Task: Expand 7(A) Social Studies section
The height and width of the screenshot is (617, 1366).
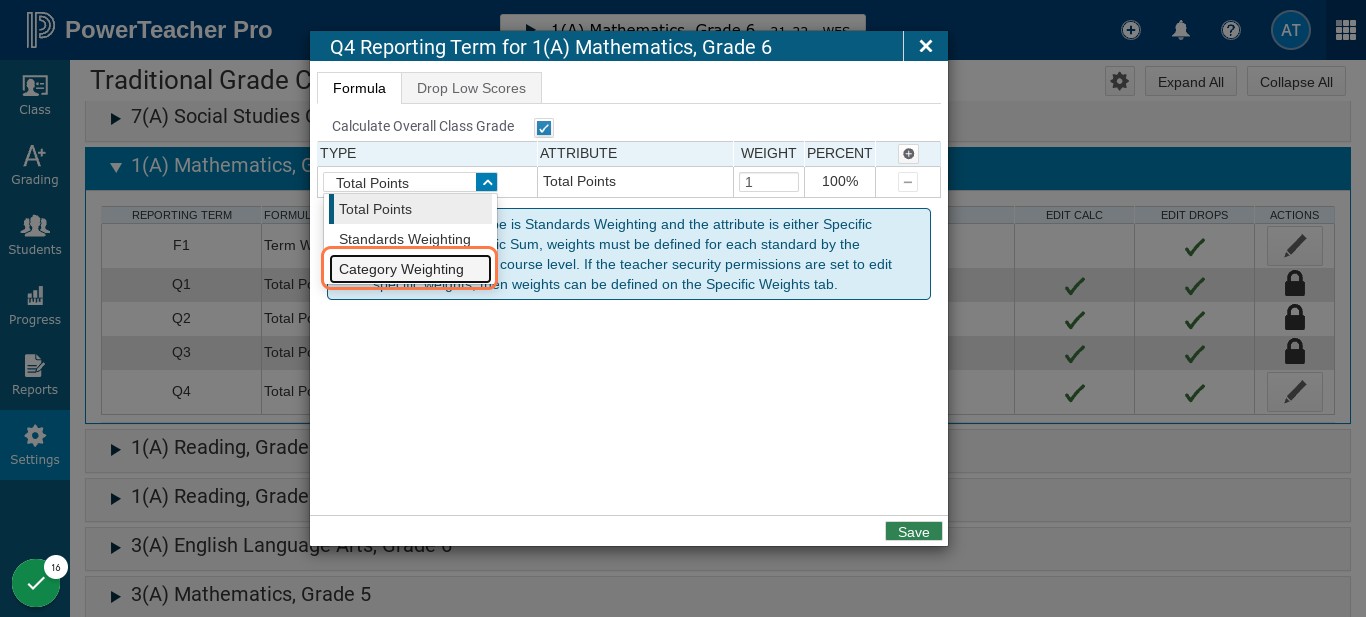Action: tap(115, 118)
